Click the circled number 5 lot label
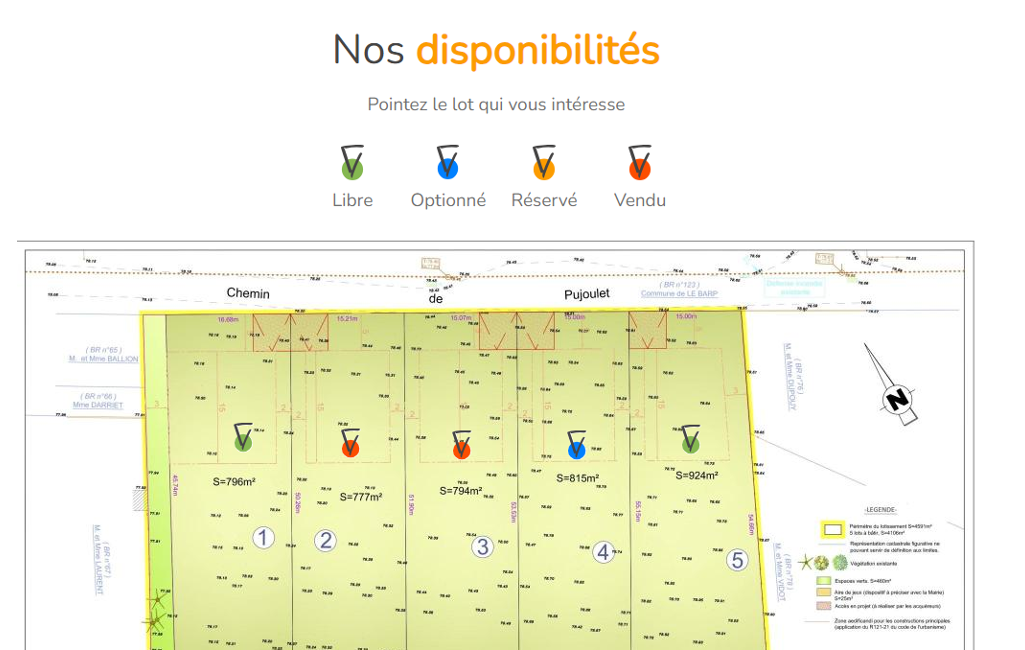 point(737,560)
